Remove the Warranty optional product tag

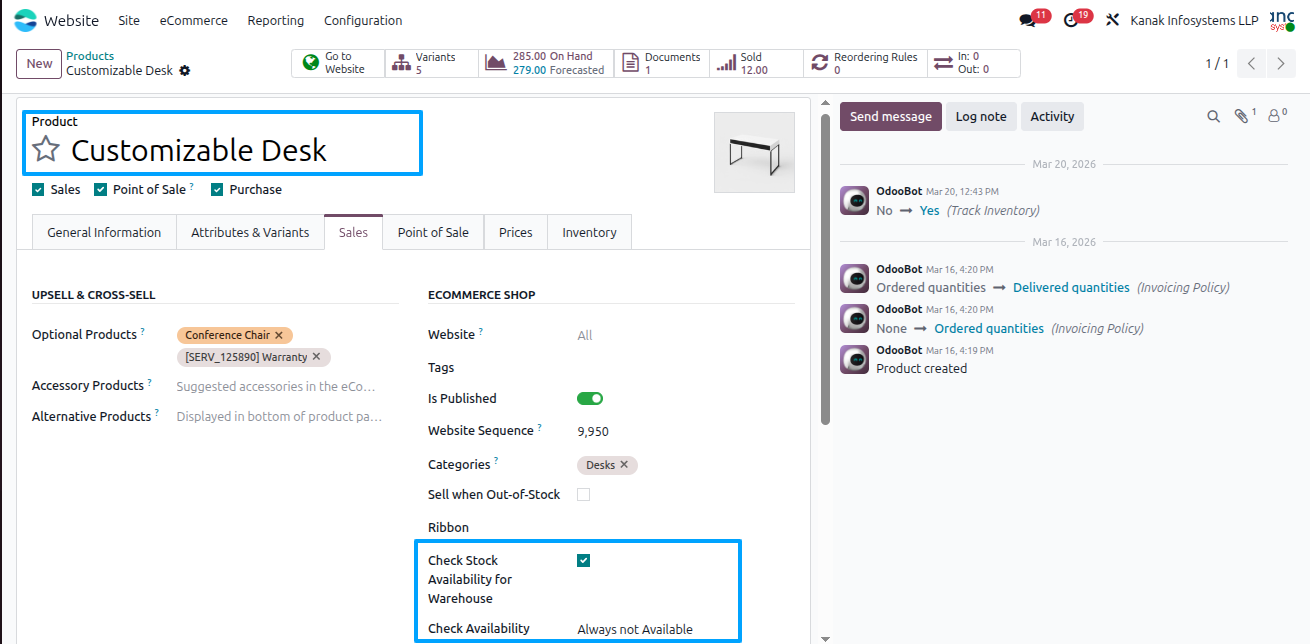[316, 357]
